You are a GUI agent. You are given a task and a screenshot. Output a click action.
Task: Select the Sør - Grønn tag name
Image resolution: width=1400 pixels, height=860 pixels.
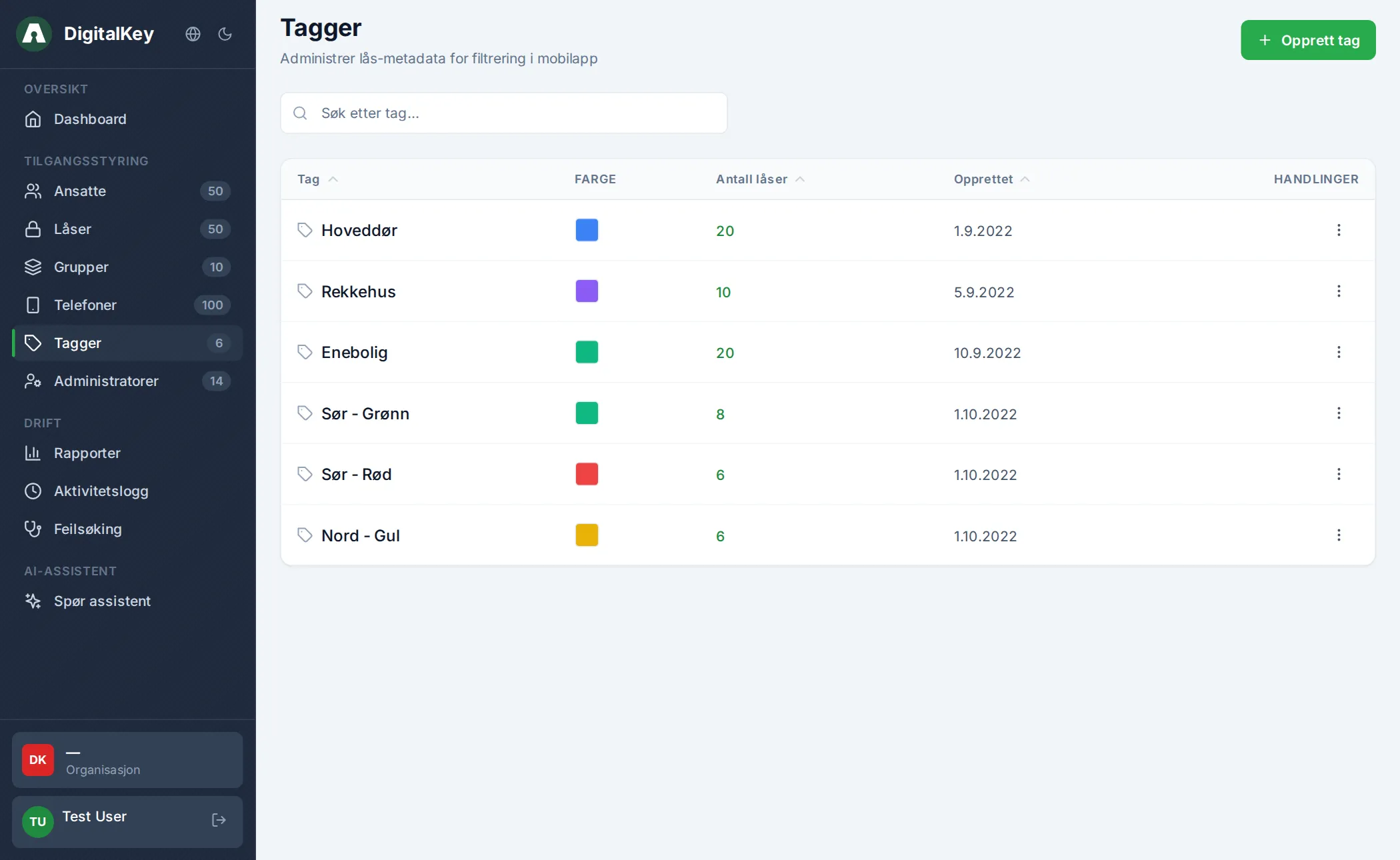pos(365,414)
